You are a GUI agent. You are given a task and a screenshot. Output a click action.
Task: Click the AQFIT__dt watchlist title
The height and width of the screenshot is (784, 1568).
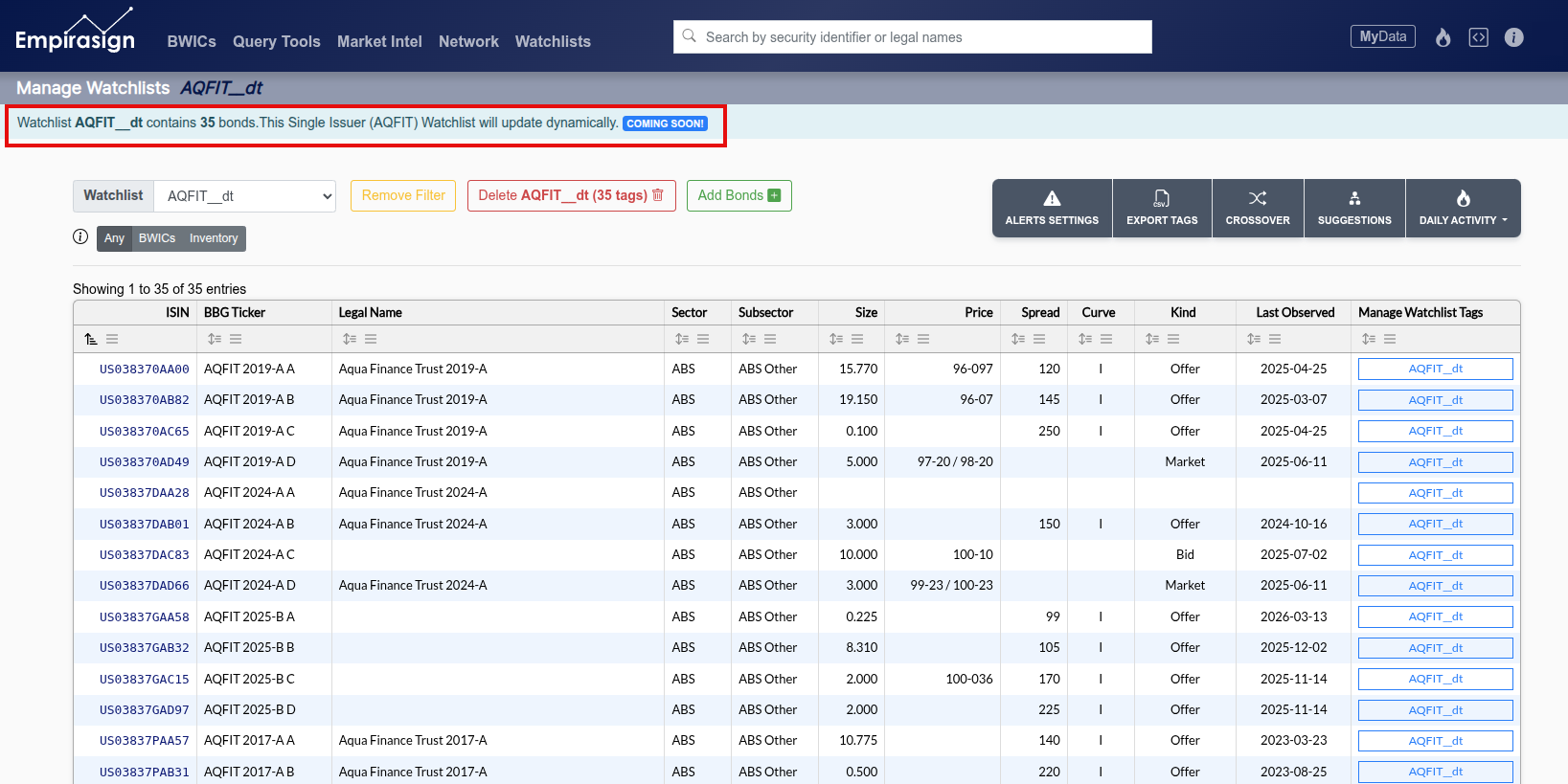(x=221, y=88)
